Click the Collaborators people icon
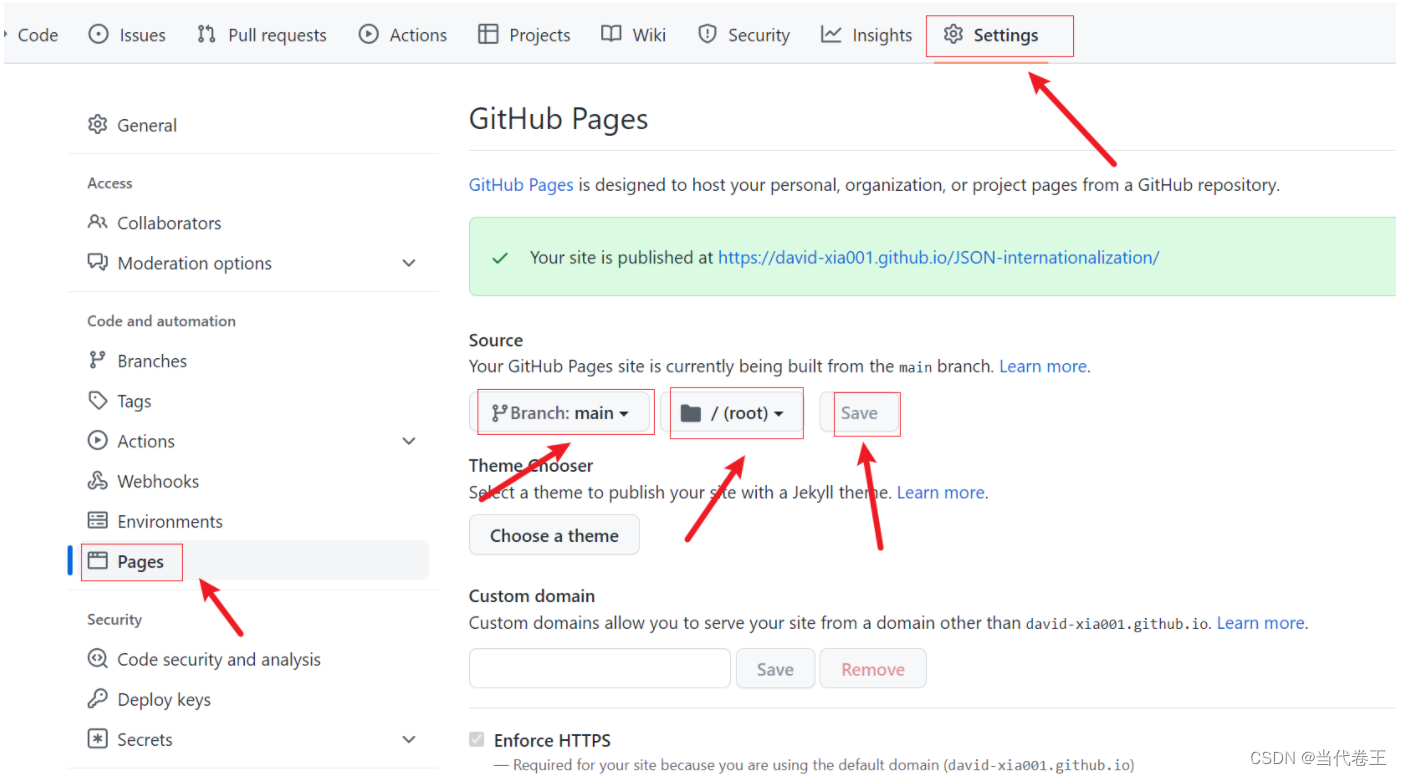Image resolution: width=1402 pixels, height=776 pixels. click(97, 222)
